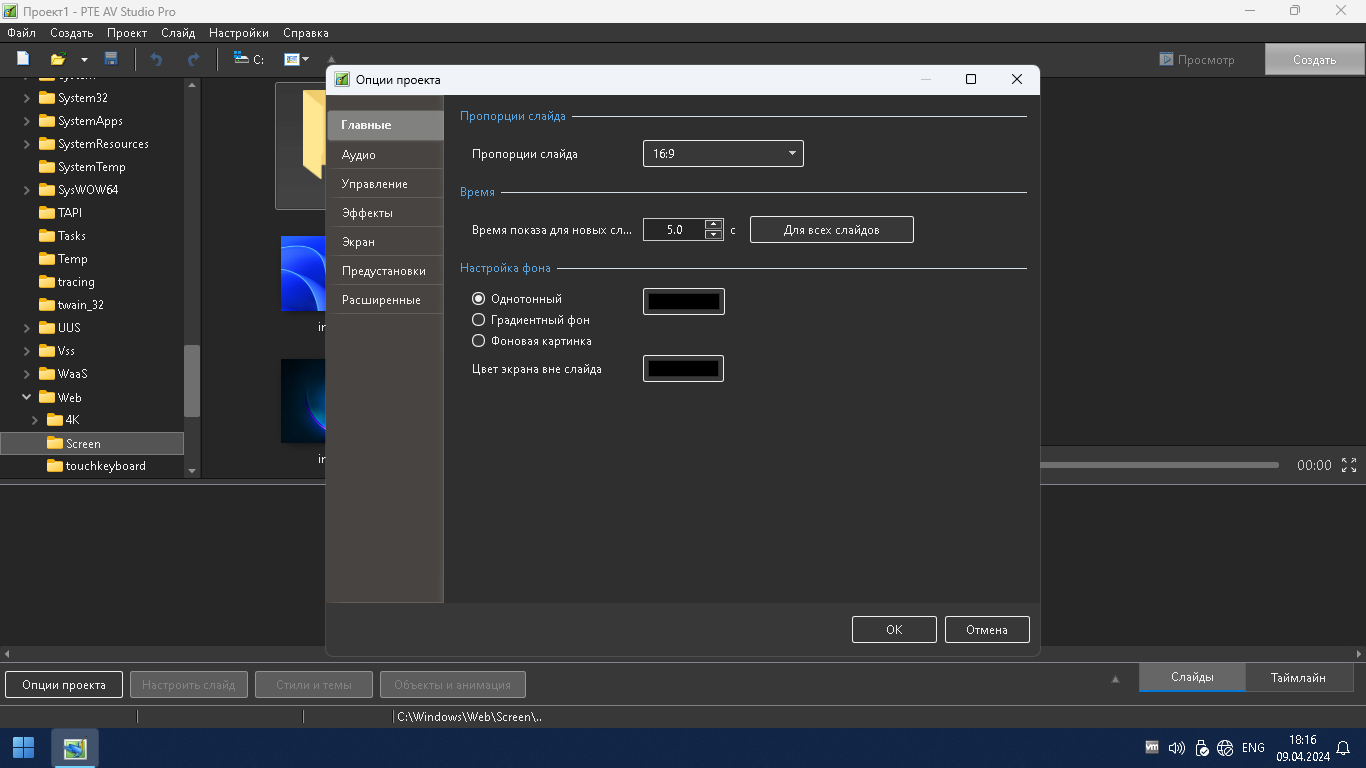This screenshot has height=768, width=1366.
Task: Switch to the Аудио options tab
Action: (359, 155)
